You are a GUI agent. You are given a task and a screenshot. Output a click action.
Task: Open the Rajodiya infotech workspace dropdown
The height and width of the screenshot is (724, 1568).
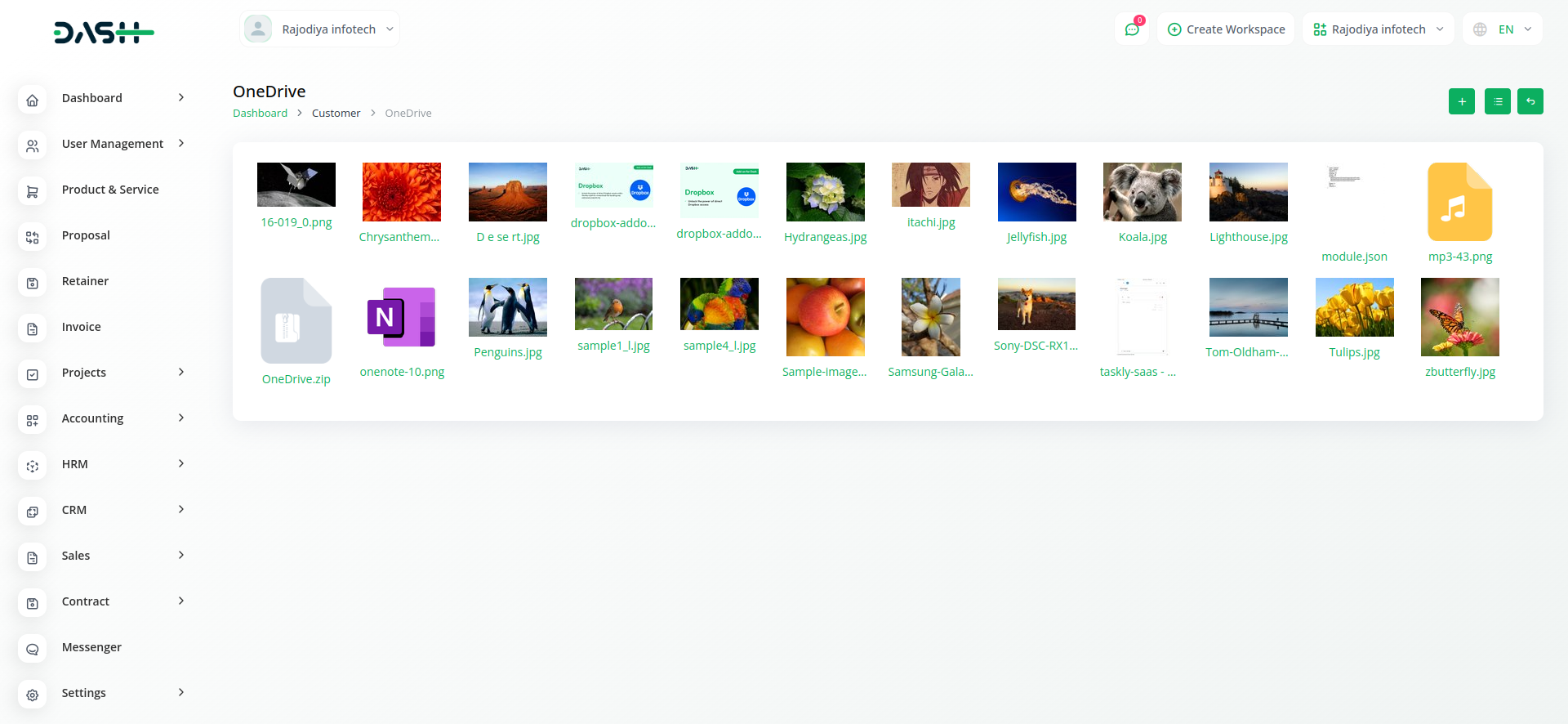tap(1378, 29)
